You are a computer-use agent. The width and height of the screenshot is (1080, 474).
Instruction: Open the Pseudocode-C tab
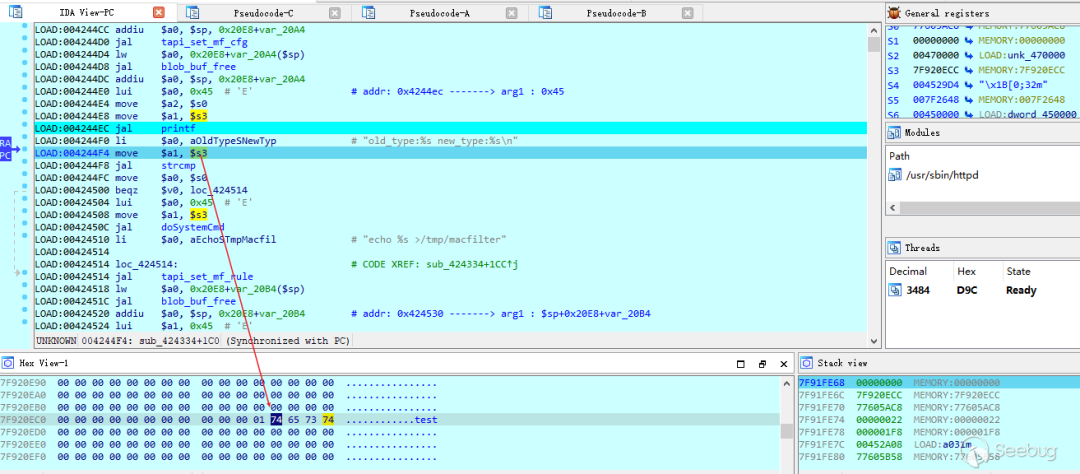pos(262,12)
